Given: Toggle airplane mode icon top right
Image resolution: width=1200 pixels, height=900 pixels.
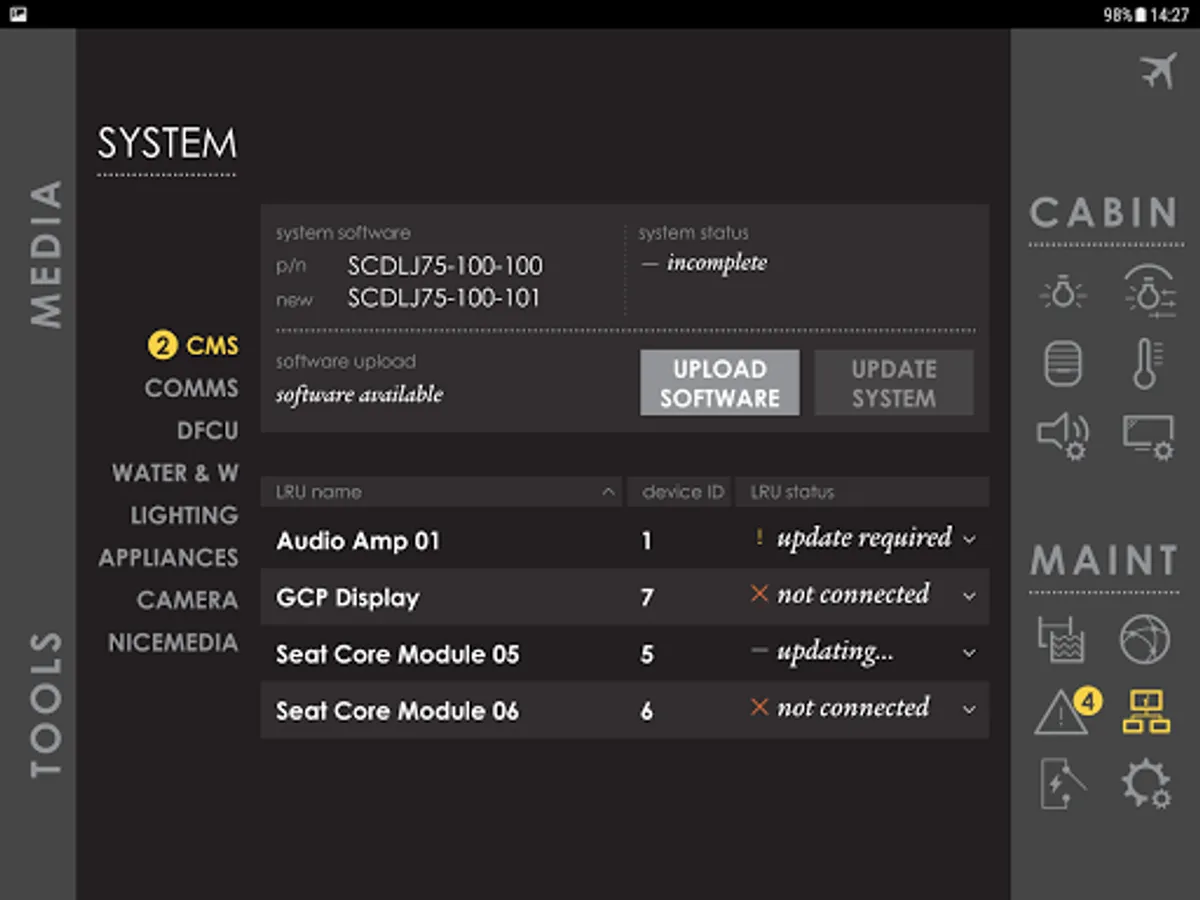Looking at the screenshot, I should pyautogui.click(x=1157, y=71).
